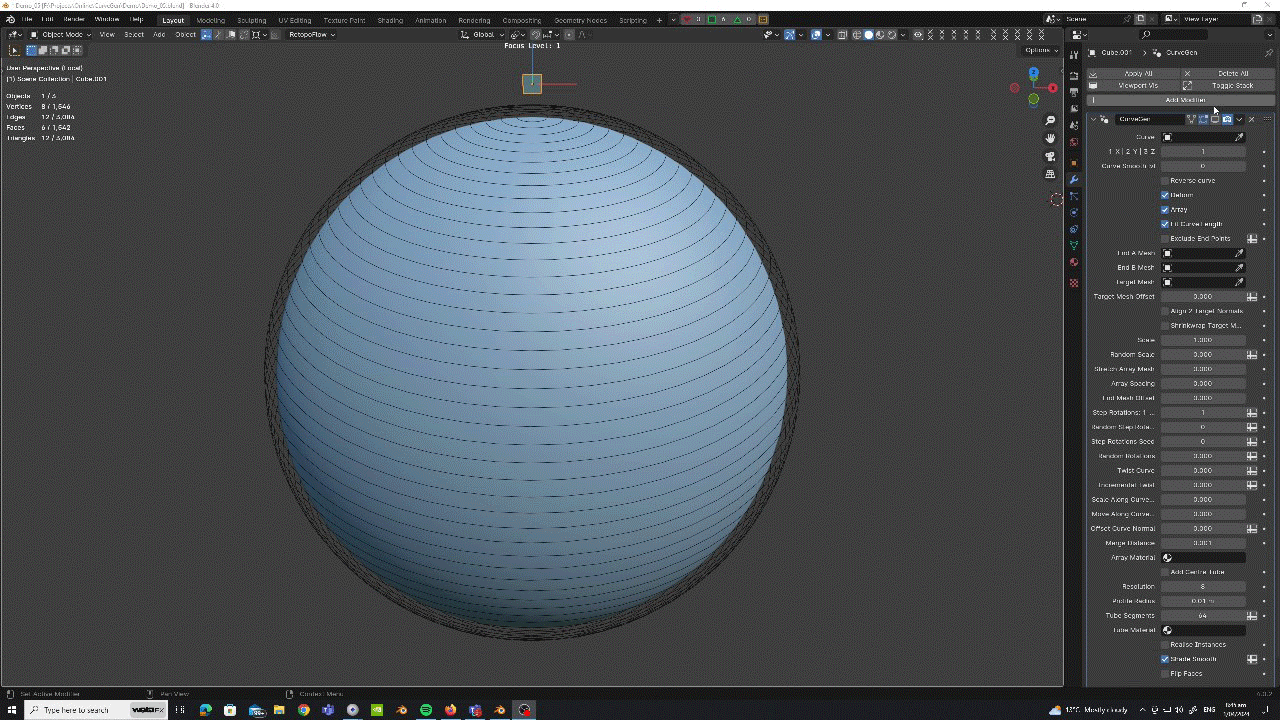The height and width of the screenshot is (720, 1280).
Task: Open the Material properties tab icon
Action: 1074,262
